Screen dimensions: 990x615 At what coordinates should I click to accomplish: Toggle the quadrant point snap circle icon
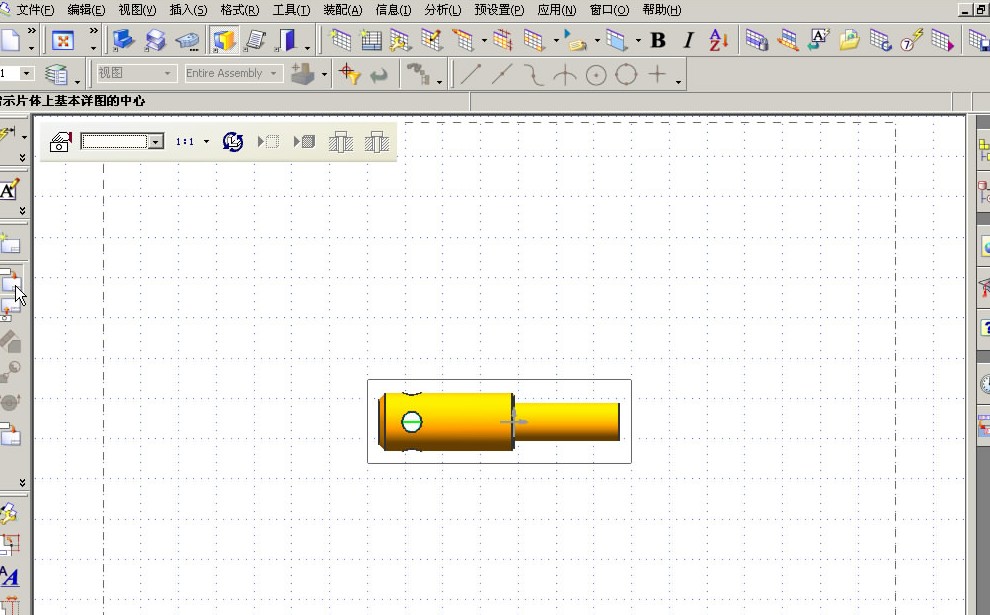point(626,74)
